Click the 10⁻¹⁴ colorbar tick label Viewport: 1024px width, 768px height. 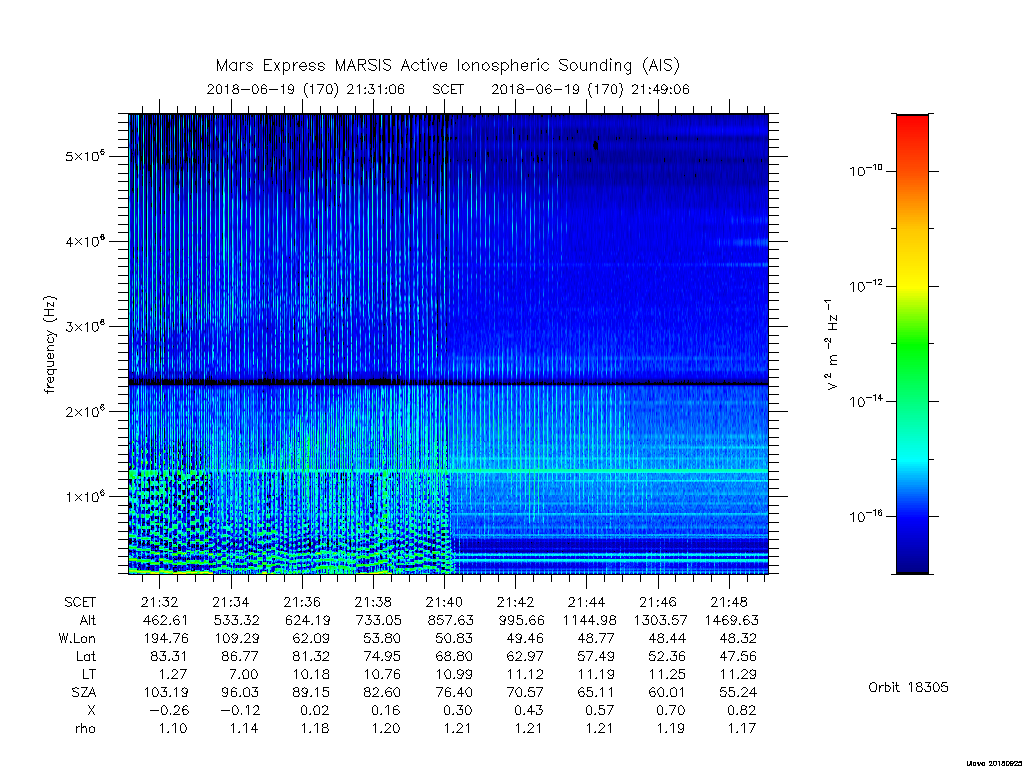click(865, 401)
